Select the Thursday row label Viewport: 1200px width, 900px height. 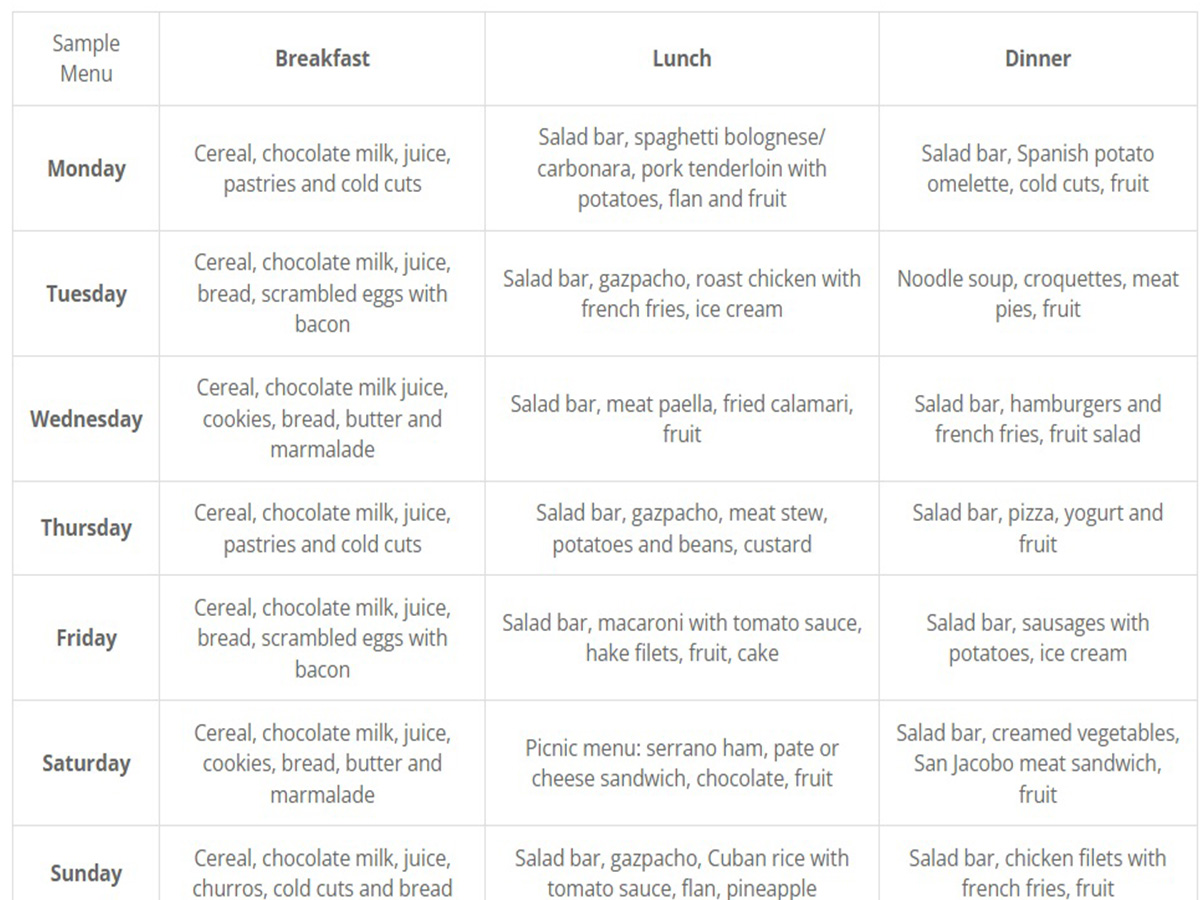86,528
